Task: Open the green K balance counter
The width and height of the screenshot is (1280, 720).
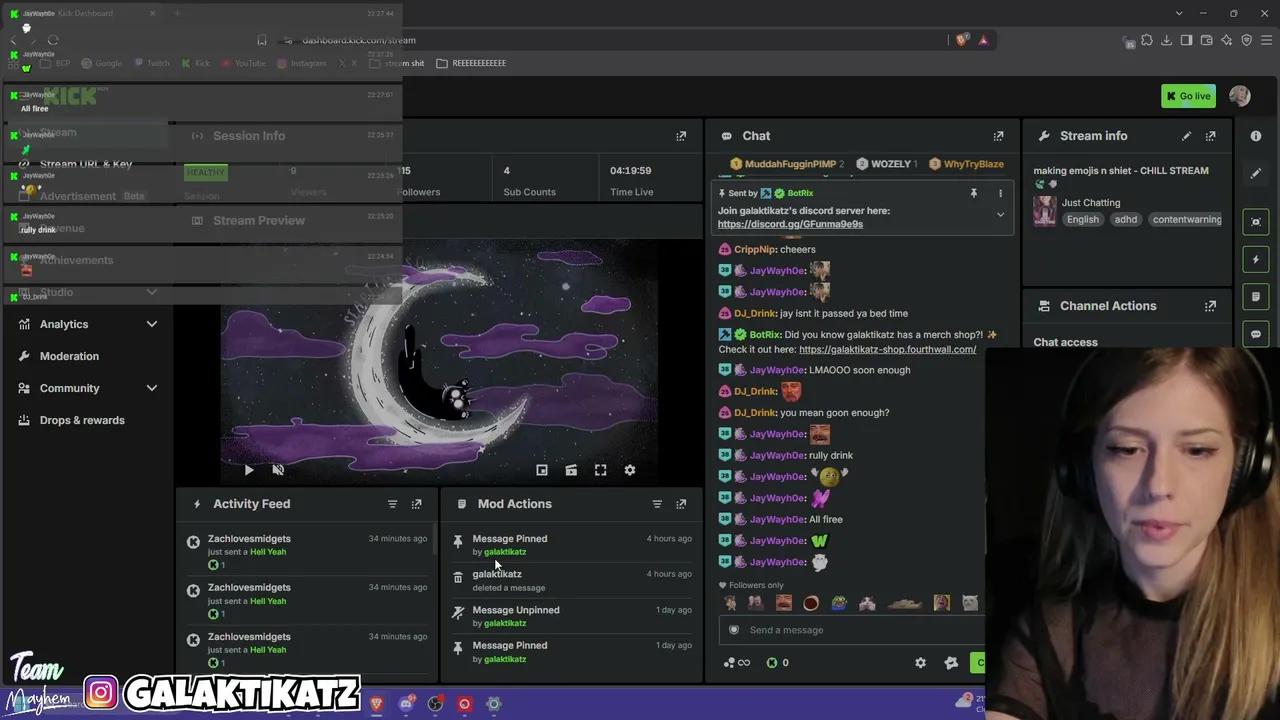Action: pyautogui.click(x=777, y=663)
